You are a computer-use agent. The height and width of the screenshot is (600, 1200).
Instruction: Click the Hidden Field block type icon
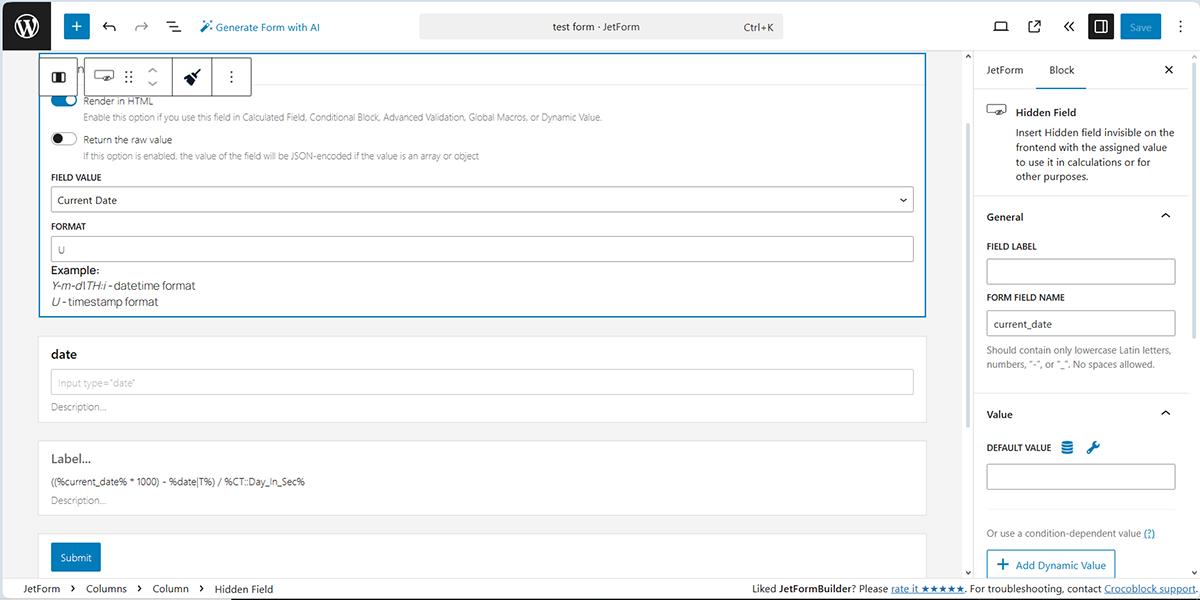103,76
